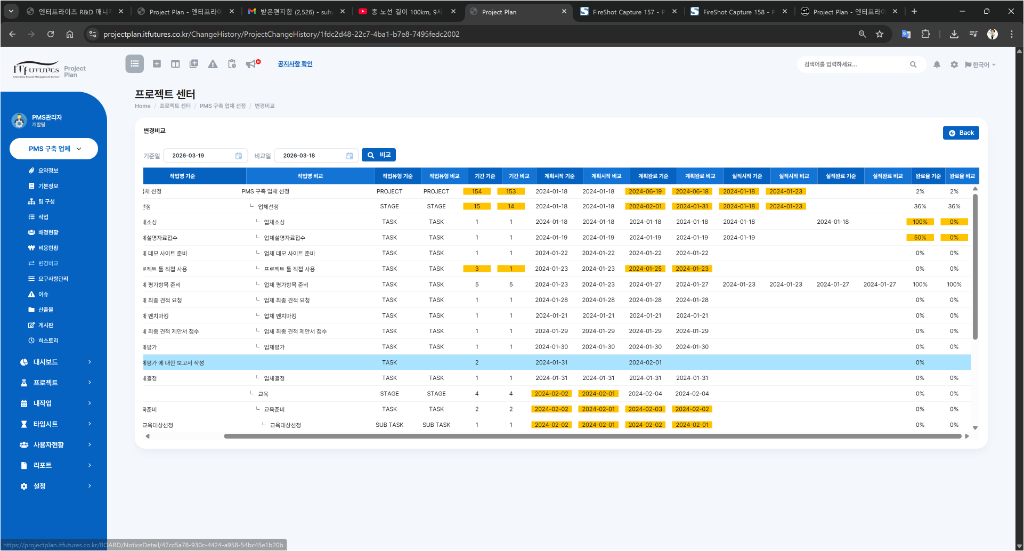Click the browser home icon
The width and height of the screenshot is (1024, 551).
[x=70, y=34]
